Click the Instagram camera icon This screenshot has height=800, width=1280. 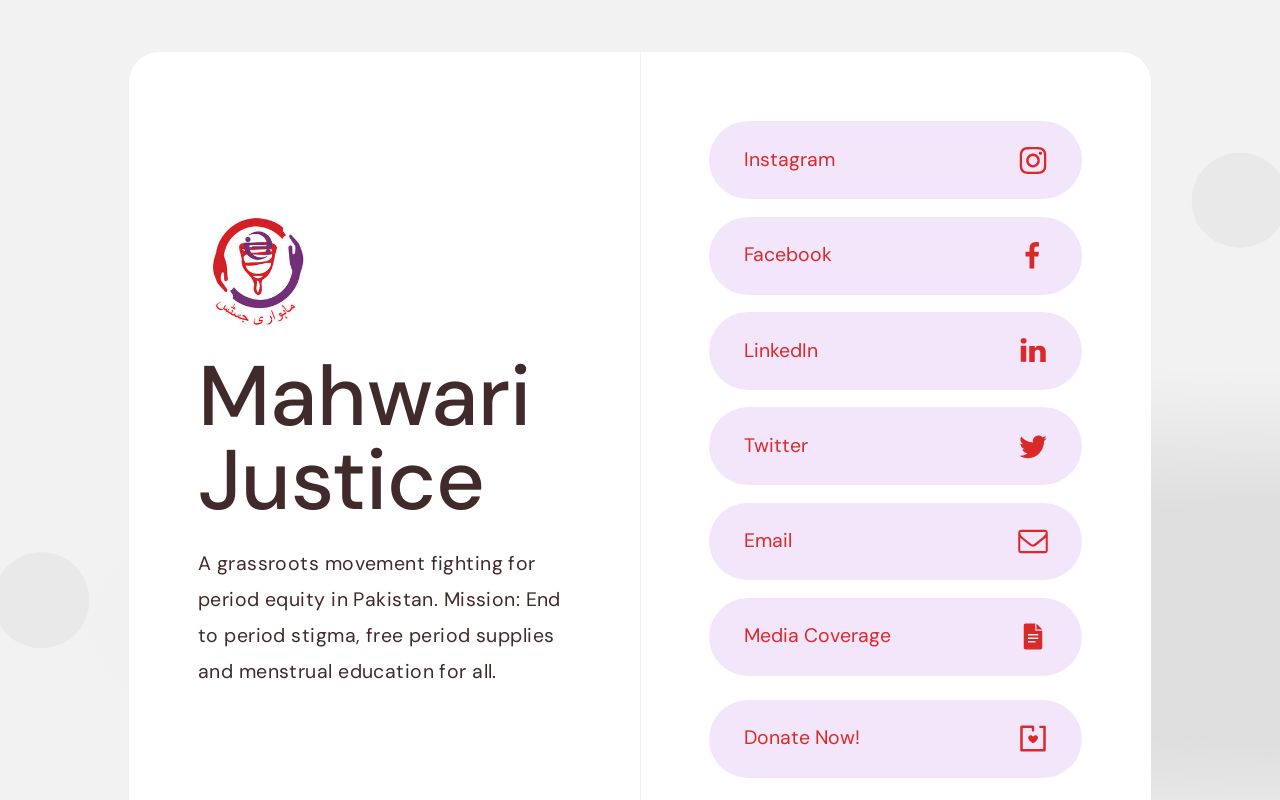(x=1033, y=160)
